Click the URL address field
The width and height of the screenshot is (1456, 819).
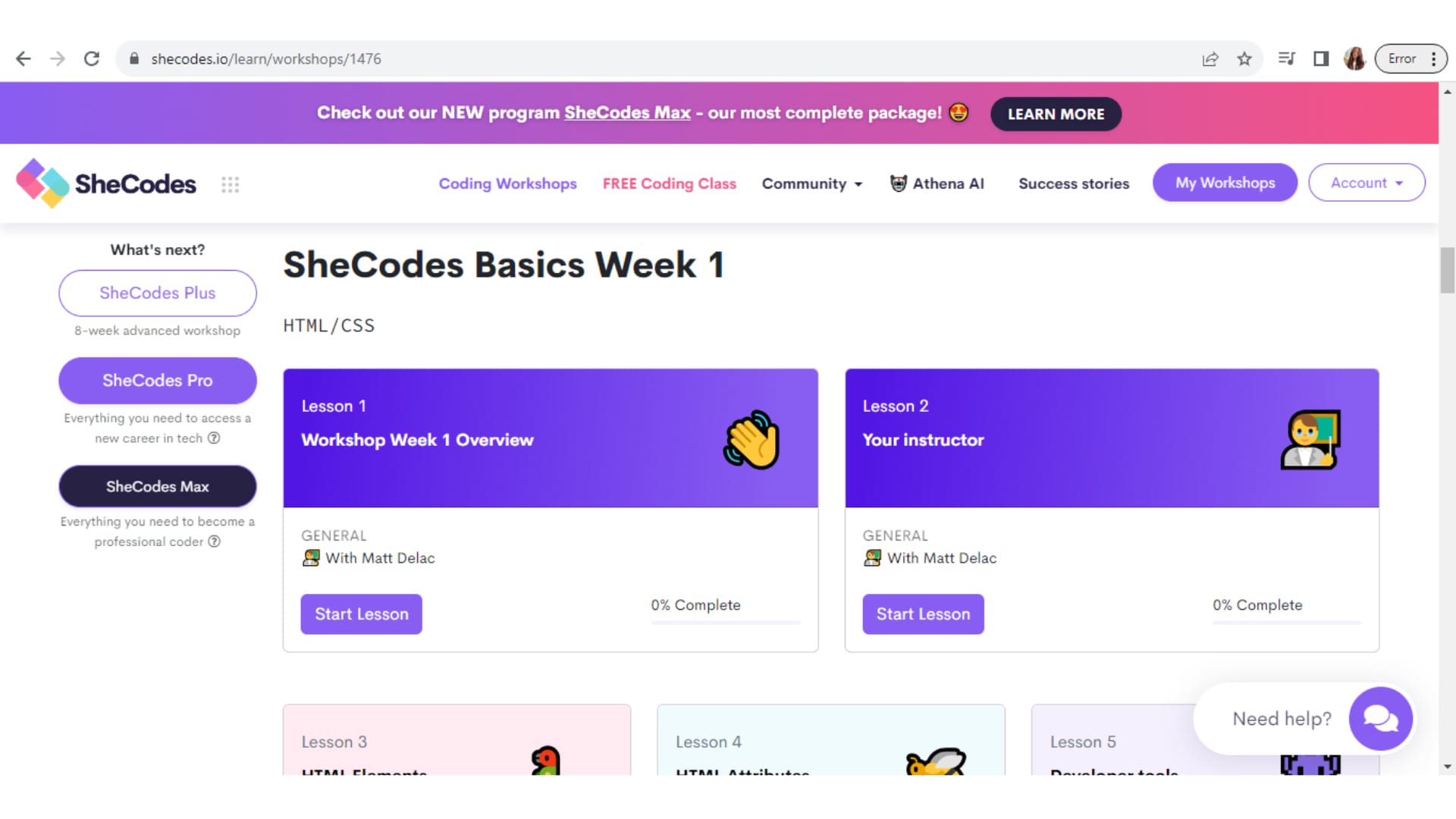point(667,58)
